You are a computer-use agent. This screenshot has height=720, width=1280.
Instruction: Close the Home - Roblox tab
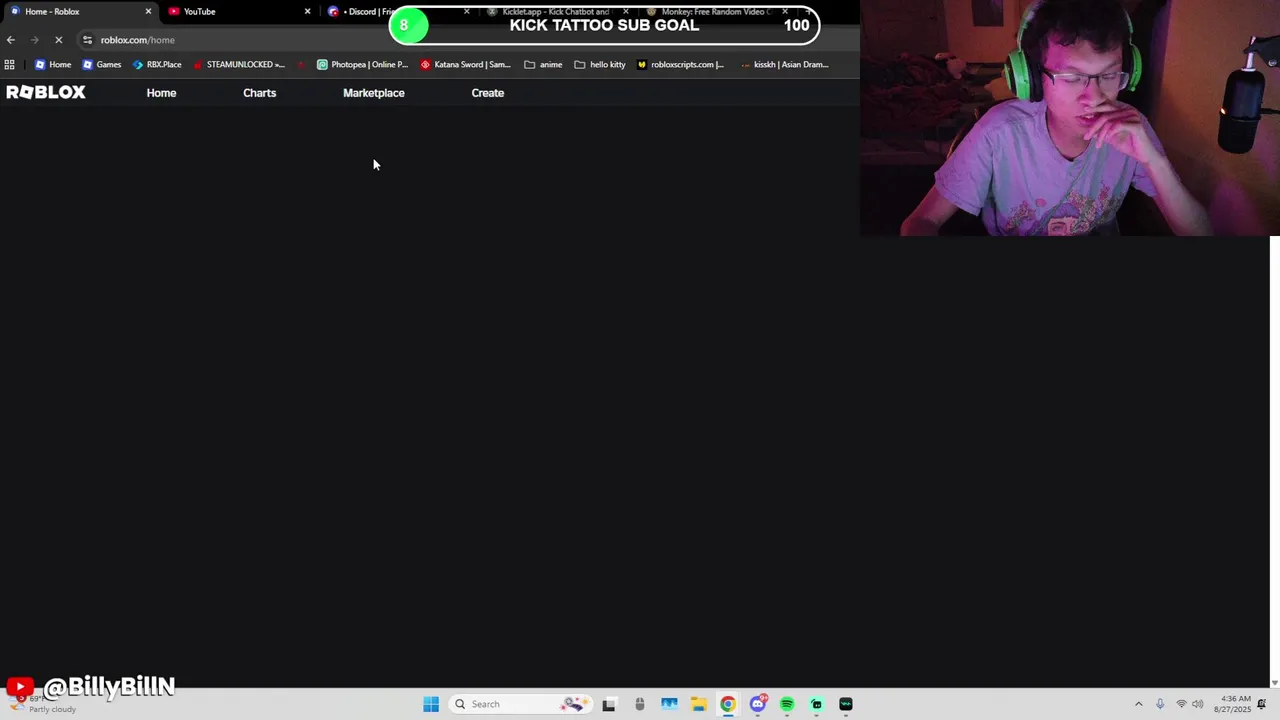(148, 11)
